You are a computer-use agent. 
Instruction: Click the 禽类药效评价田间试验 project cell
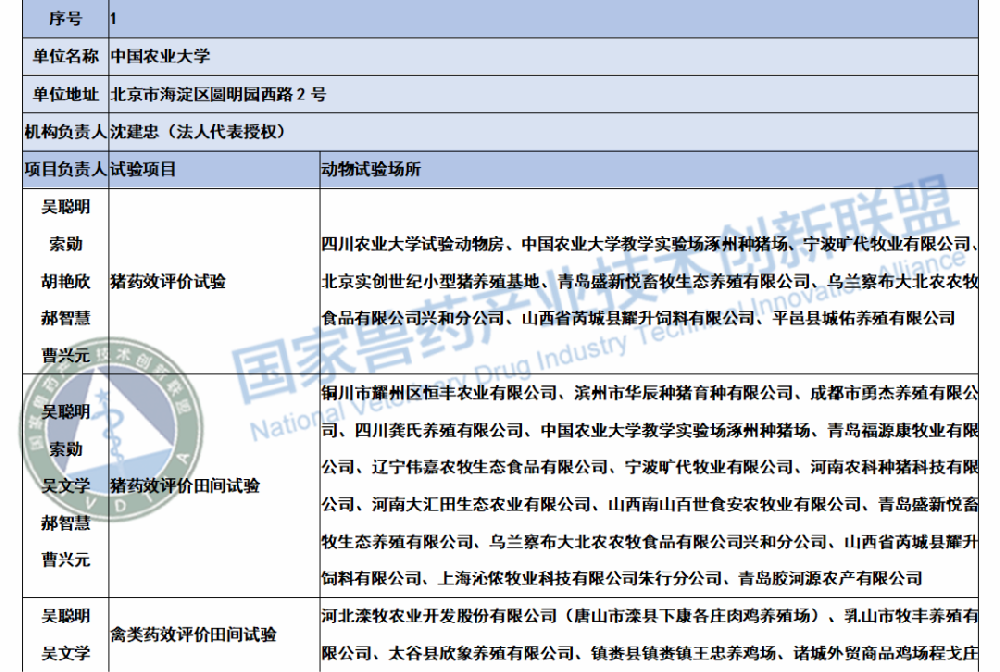(214, 634)
